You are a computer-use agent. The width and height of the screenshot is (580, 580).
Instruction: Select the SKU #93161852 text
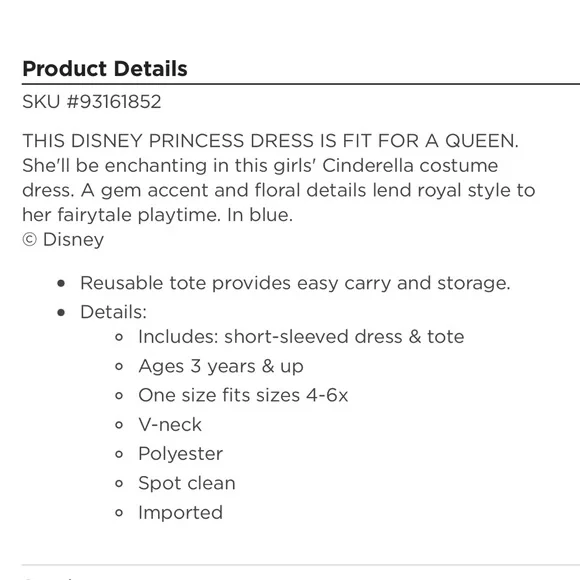point(92,102)
